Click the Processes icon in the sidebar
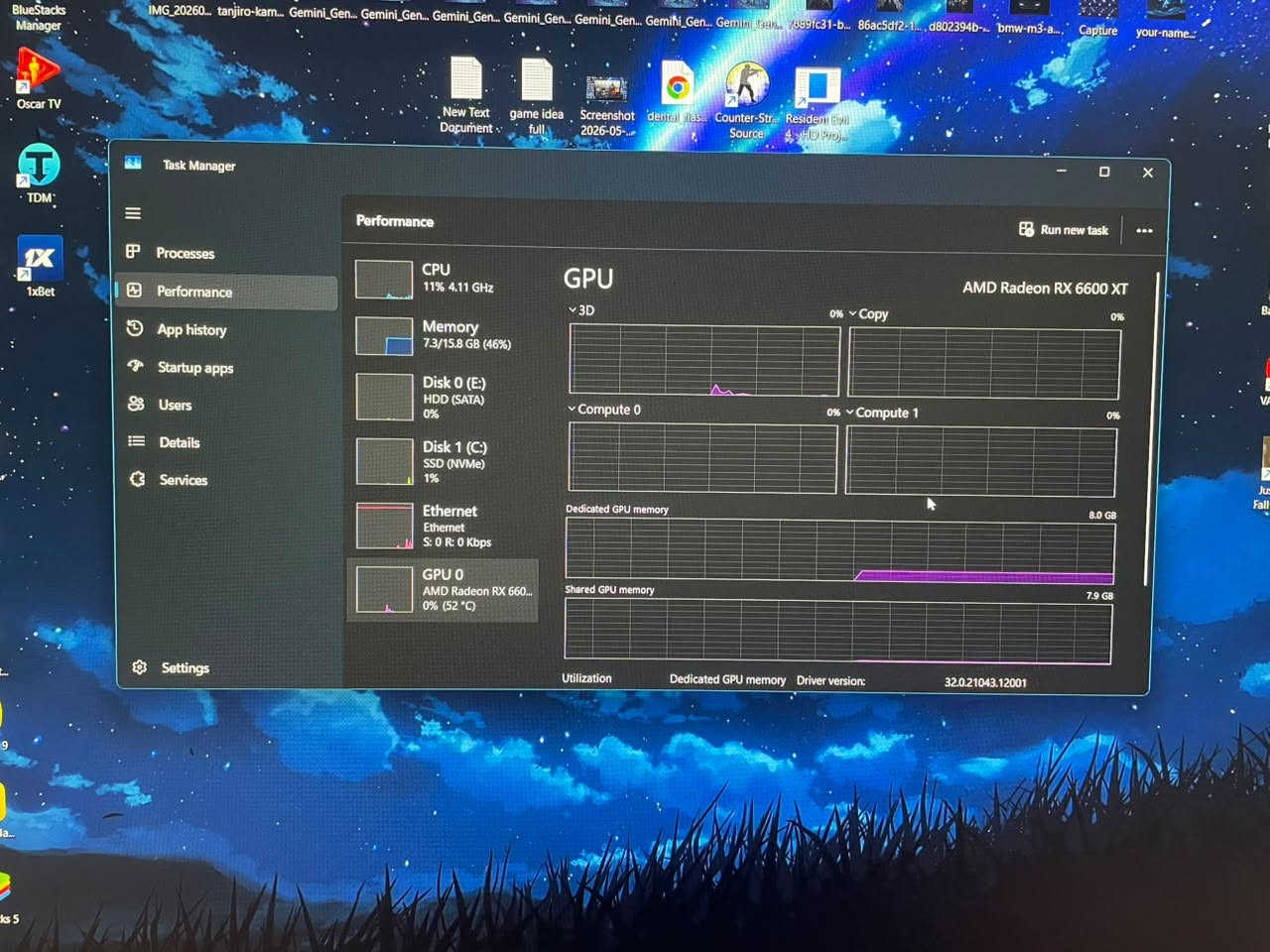The height and width of the screenshot is (952, 1270). coord(133,251)
